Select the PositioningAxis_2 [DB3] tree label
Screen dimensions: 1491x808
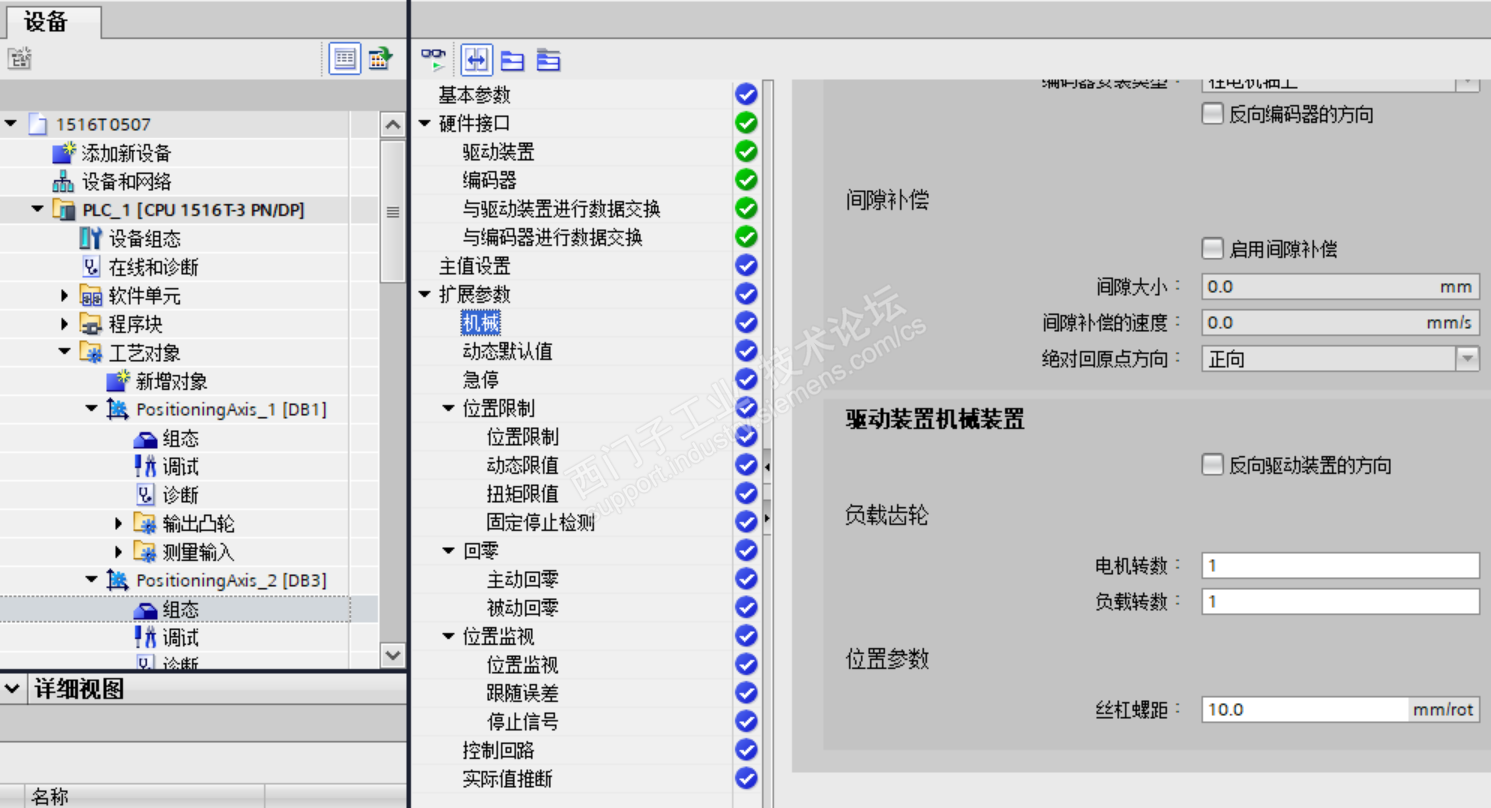(231, 581)
